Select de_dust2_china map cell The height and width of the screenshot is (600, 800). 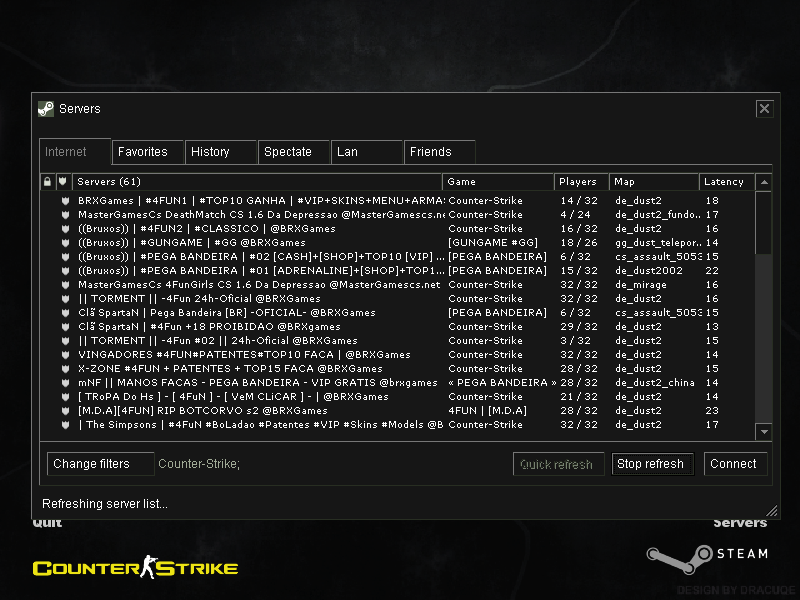click(655, 383)
